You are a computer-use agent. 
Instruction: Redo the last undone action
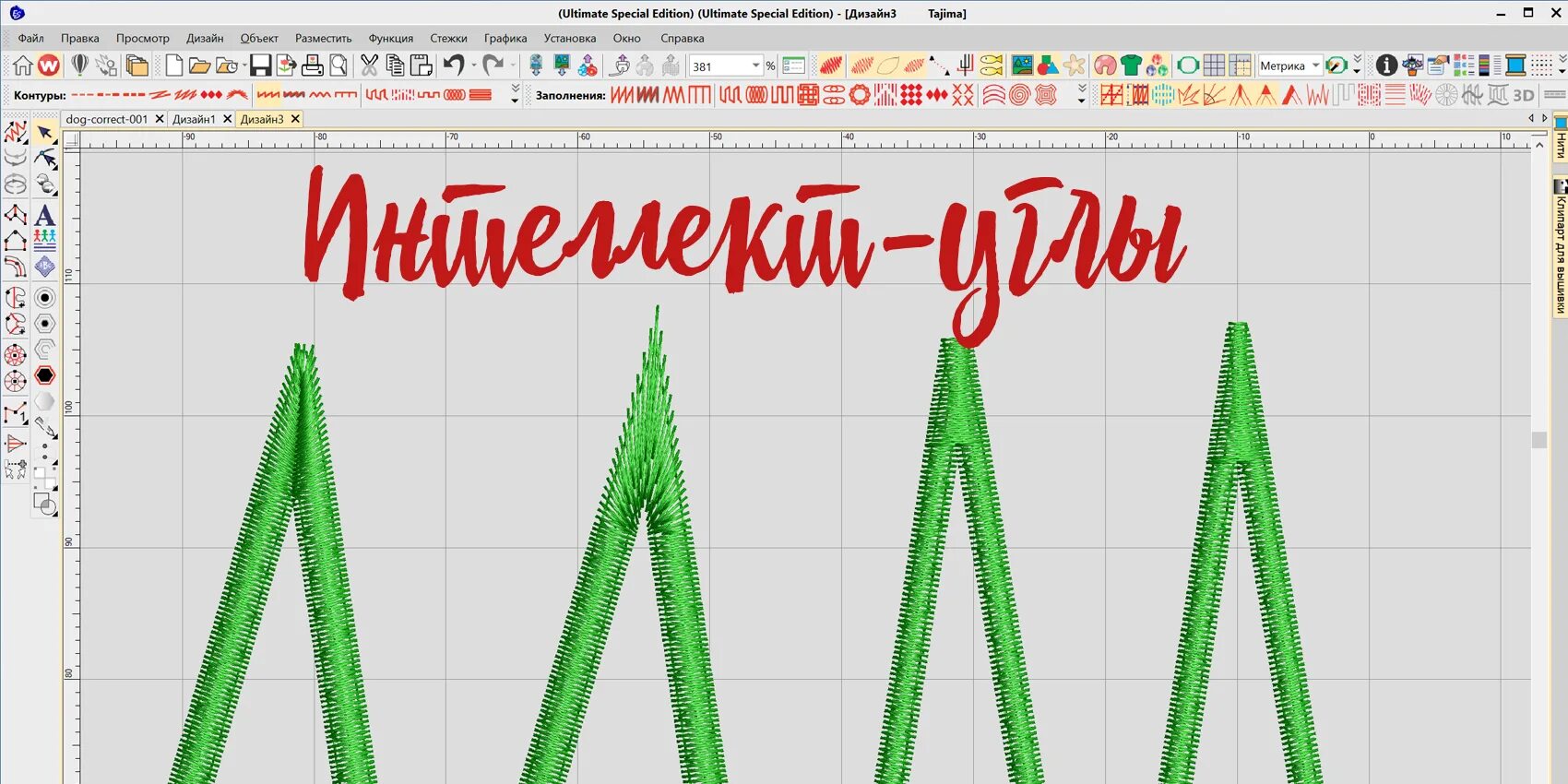(x=493, y=65)
